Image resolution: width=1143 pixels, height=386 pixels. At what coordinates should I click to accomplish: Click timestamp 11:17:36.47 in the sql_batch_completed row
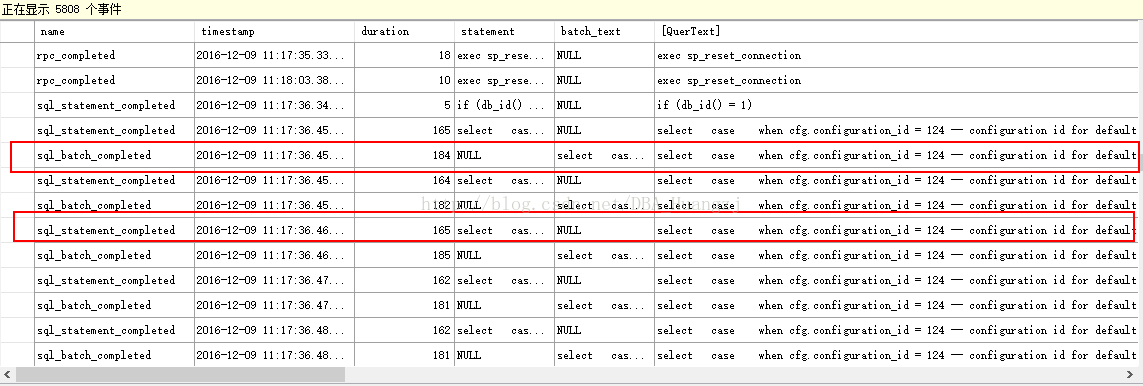coord(270,305)
